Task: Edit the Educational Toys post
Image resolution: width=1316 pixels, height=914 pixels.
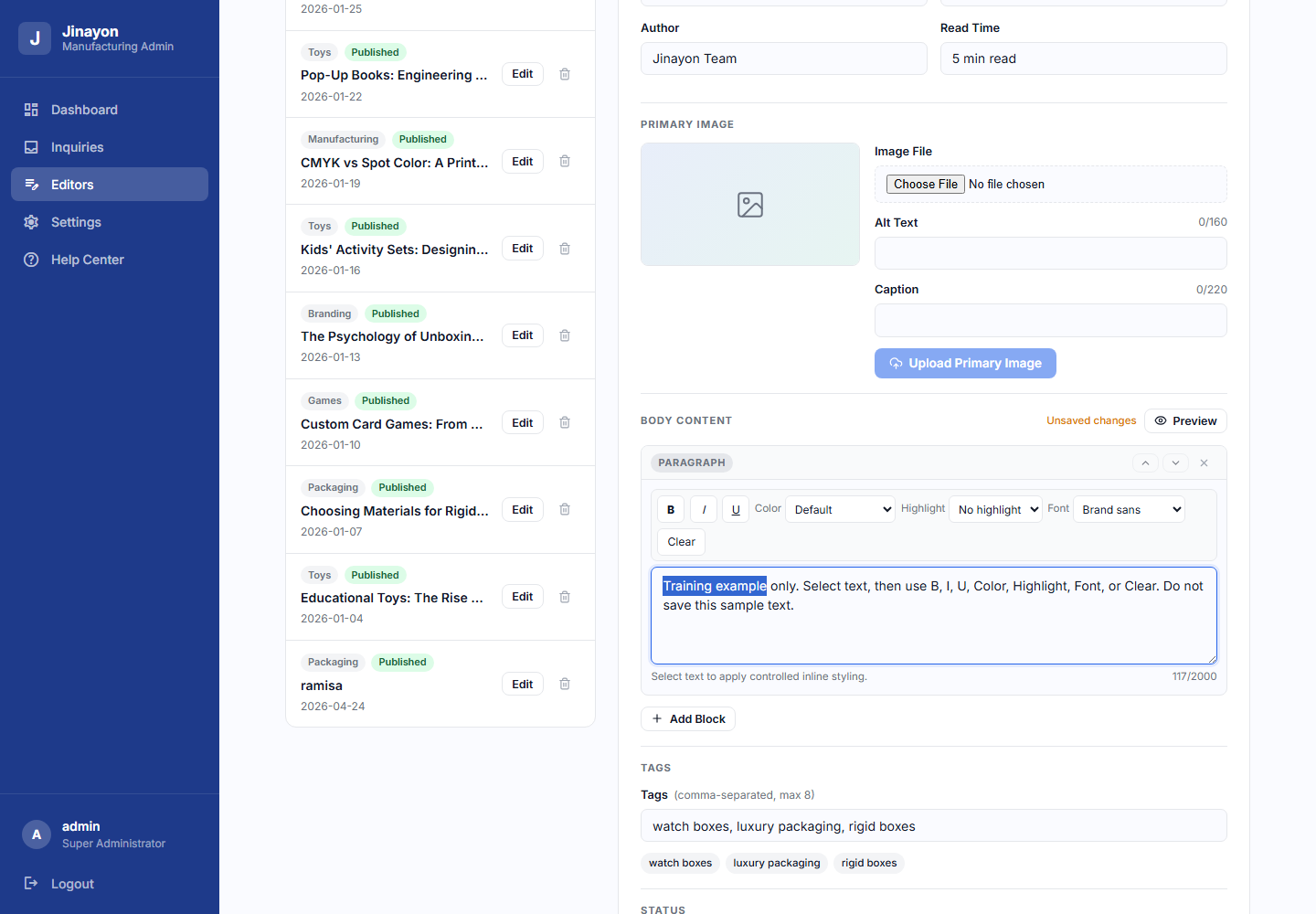Action: 523,597
